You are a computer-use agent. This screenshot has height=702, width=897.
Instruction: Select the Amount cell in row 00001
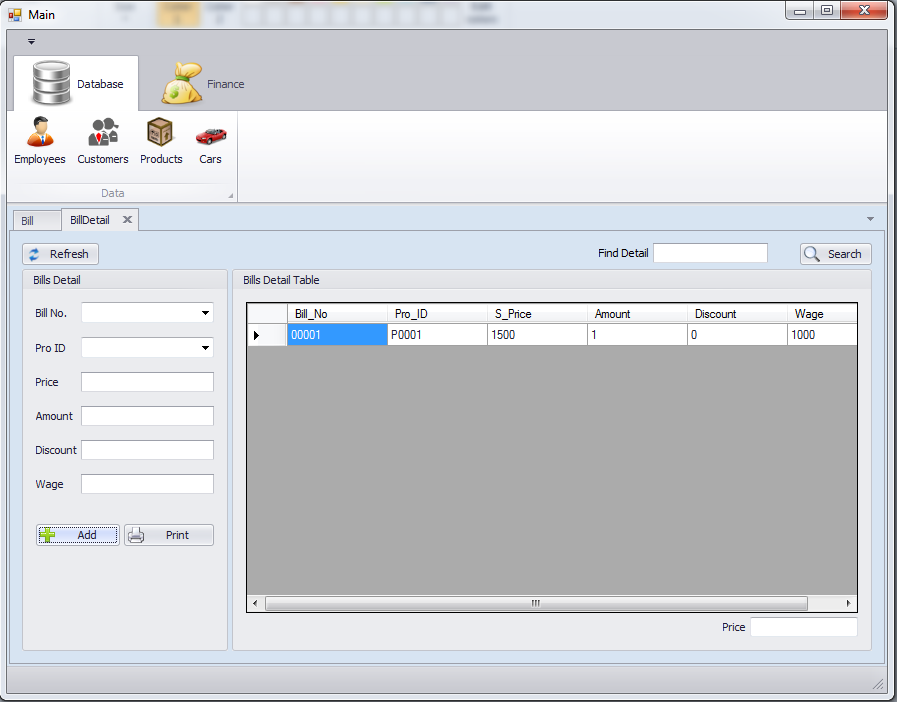tap(637, 335)
